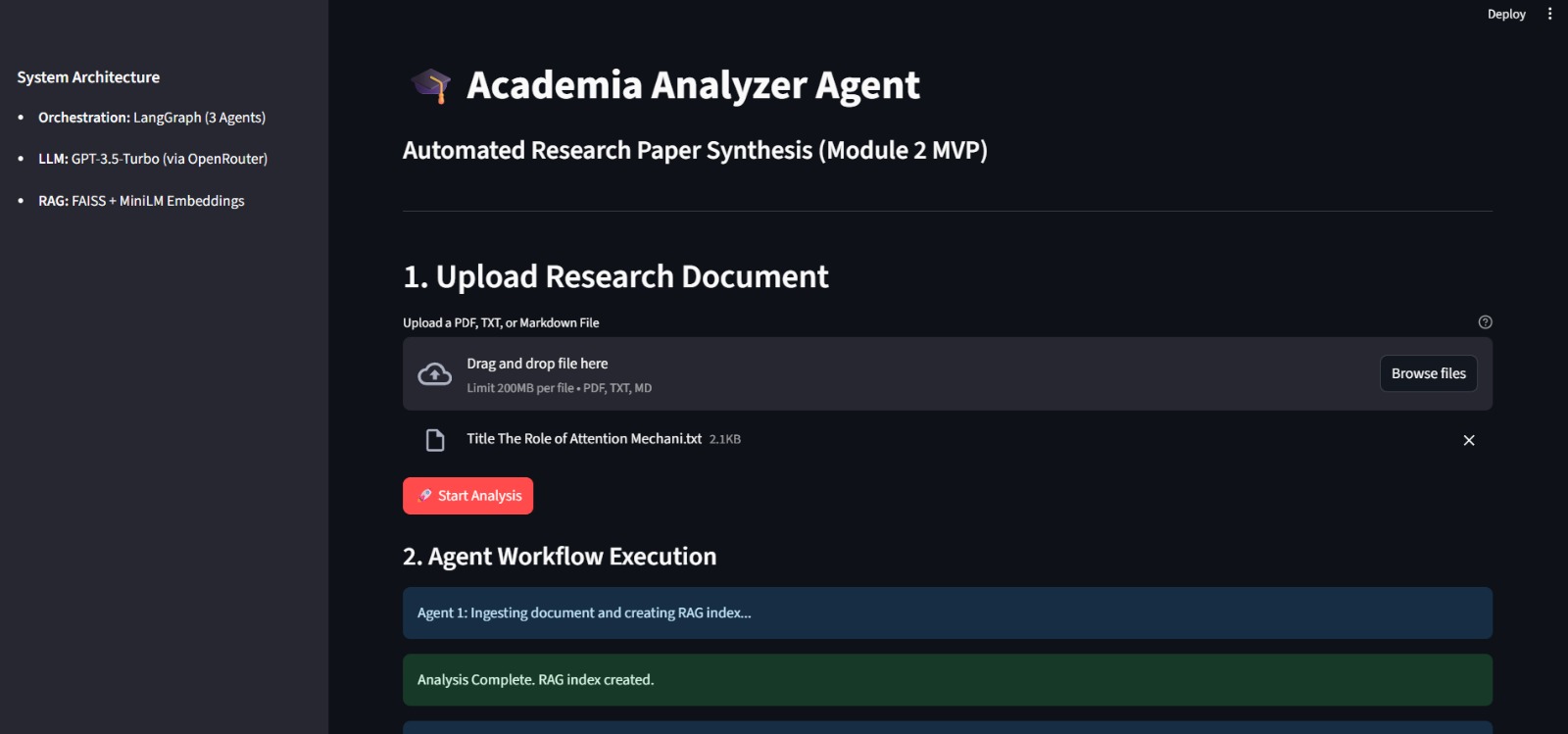Click the LLM GPT-3.5-Turbo sidebar item

tap(153, 159)
